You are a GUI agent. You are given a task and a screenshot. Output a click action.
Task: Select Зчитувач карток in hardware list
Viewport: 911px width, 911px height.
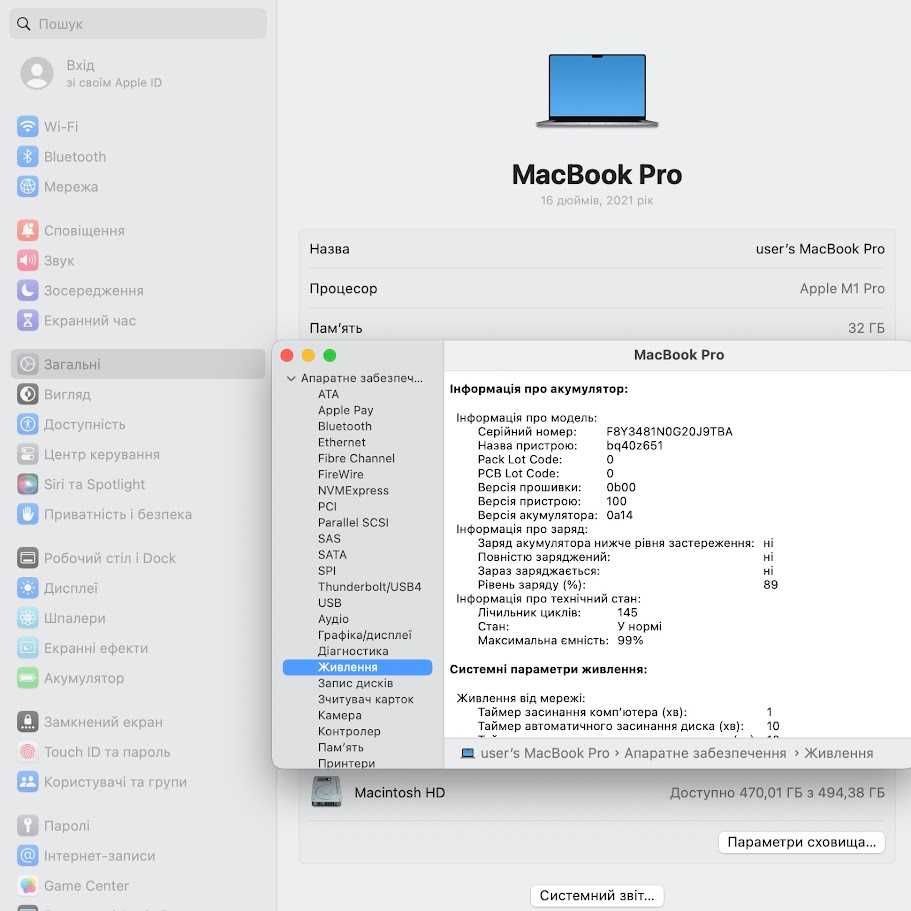pos(365,699)
